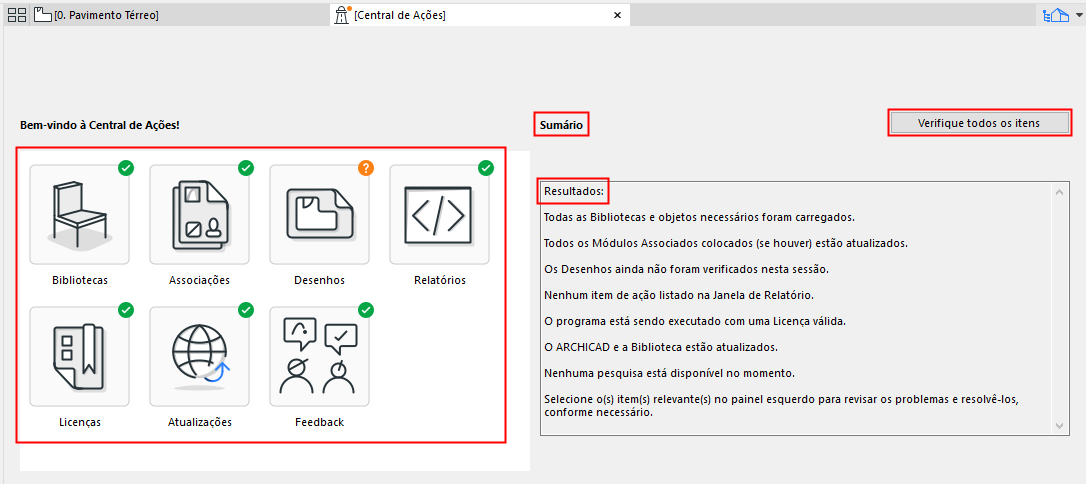Open the Bibliotecas chair icon tile
The image size is (1086, 484).
coord(80,215)
